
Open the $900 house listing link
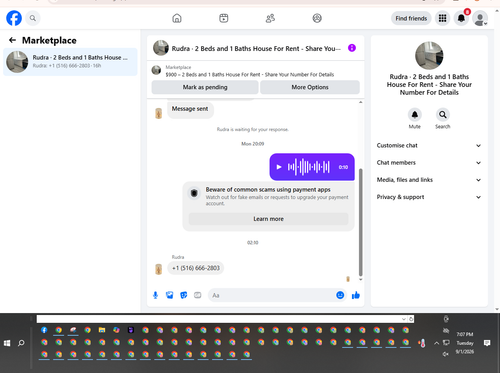tap(250, 75)
